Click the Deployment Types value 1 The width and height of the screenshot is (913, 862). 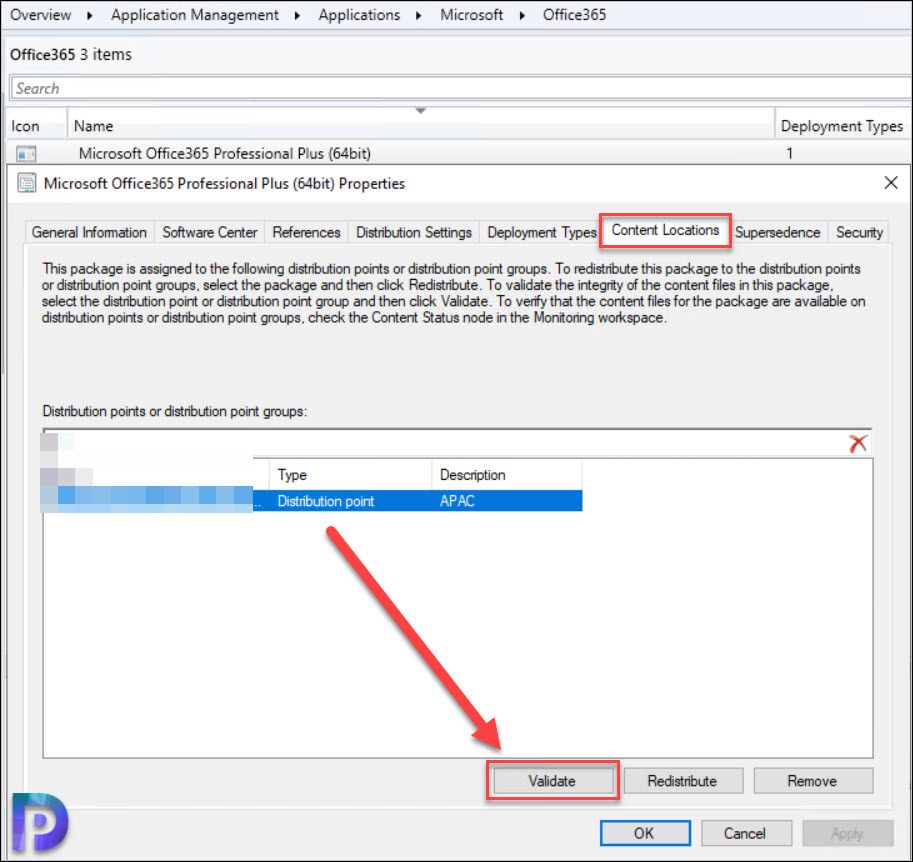click(790, 153)
